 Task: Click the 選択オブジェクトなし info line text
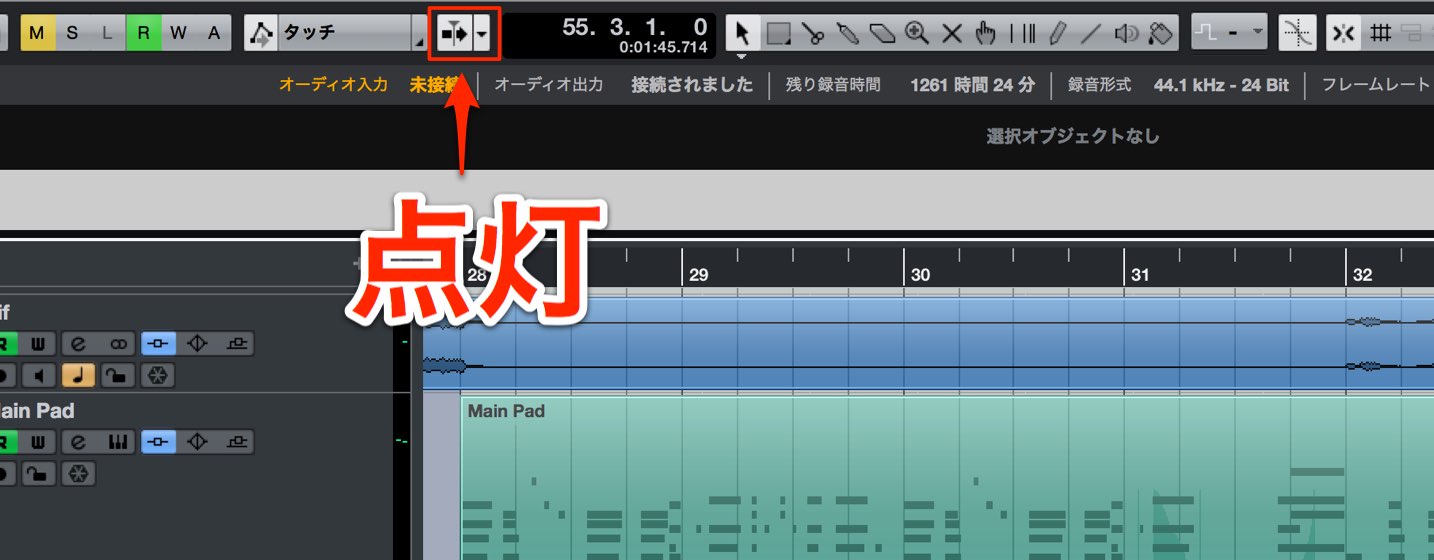tap(1073, 136)
